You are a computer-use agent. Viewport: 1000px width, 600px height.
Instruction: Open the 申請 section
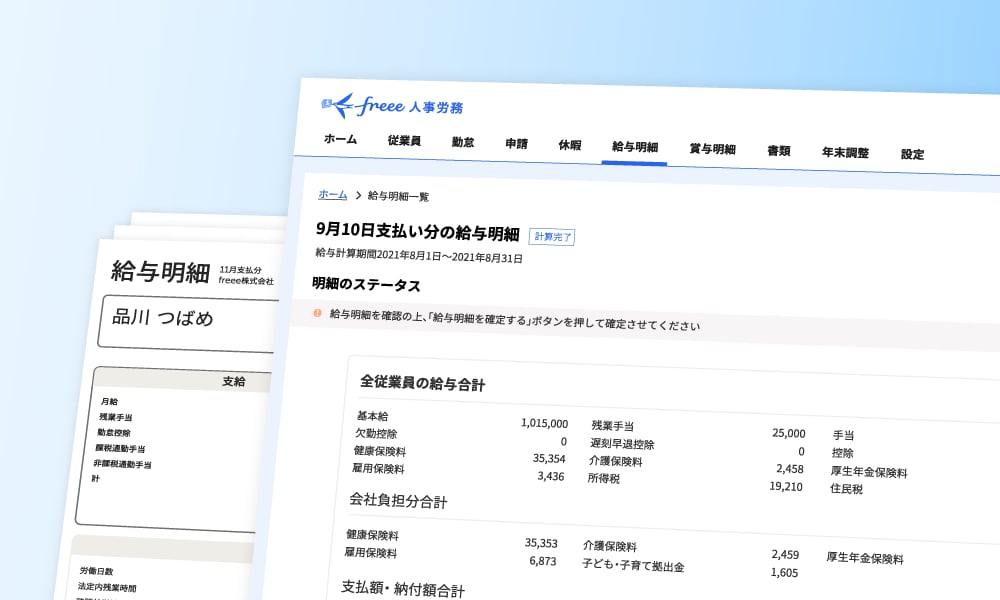(x=516, y=143)
